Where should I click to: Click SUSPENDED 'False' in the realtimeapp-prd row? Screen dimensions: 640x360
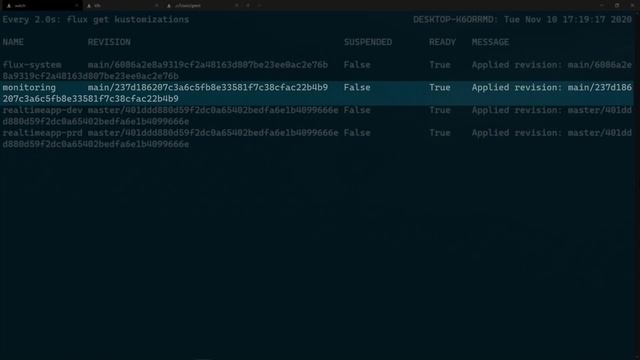tap(357, 133)
